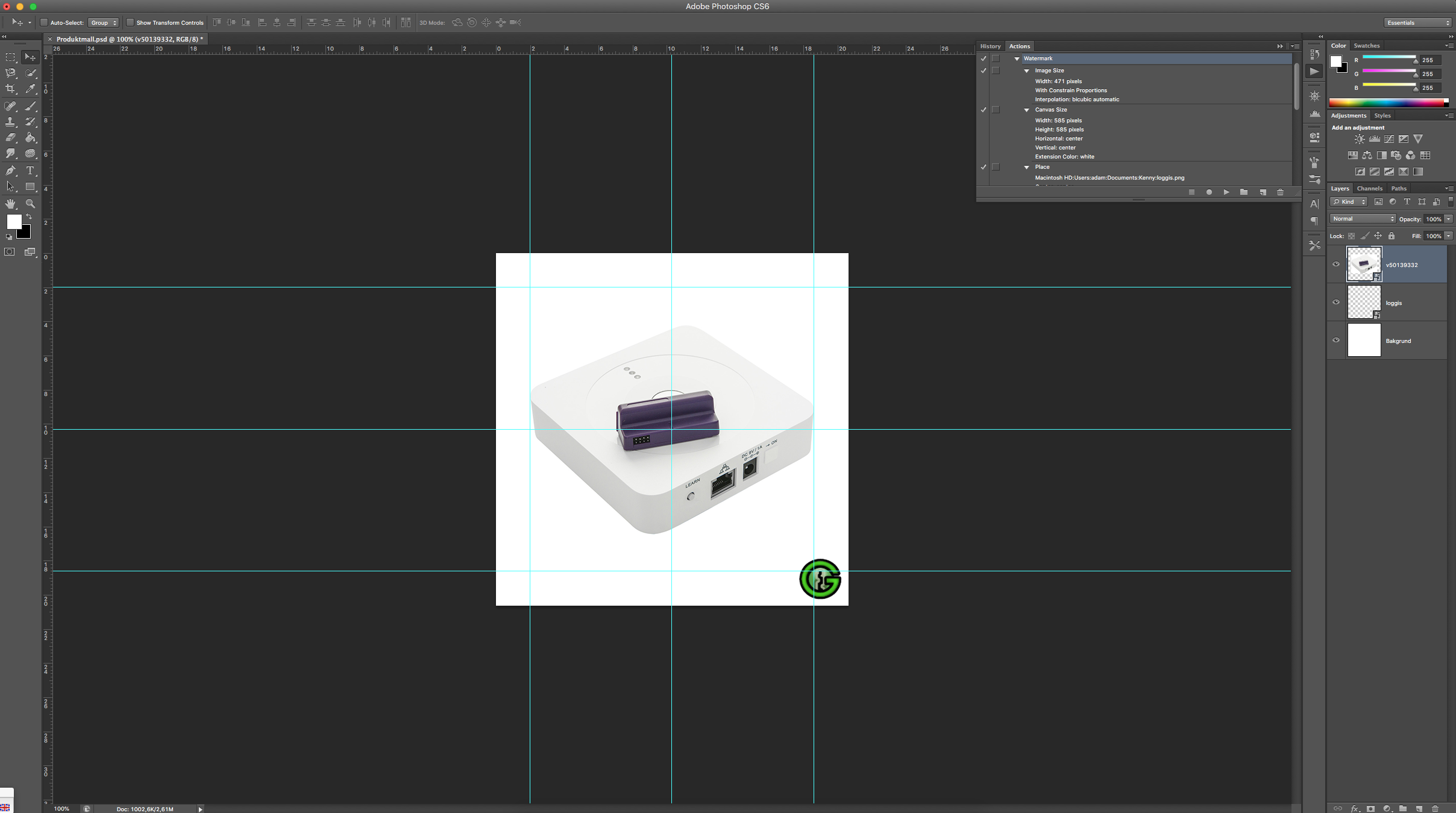Select the Crop tool
This screenshot has width=1456, height=813.
coord(10,89)
